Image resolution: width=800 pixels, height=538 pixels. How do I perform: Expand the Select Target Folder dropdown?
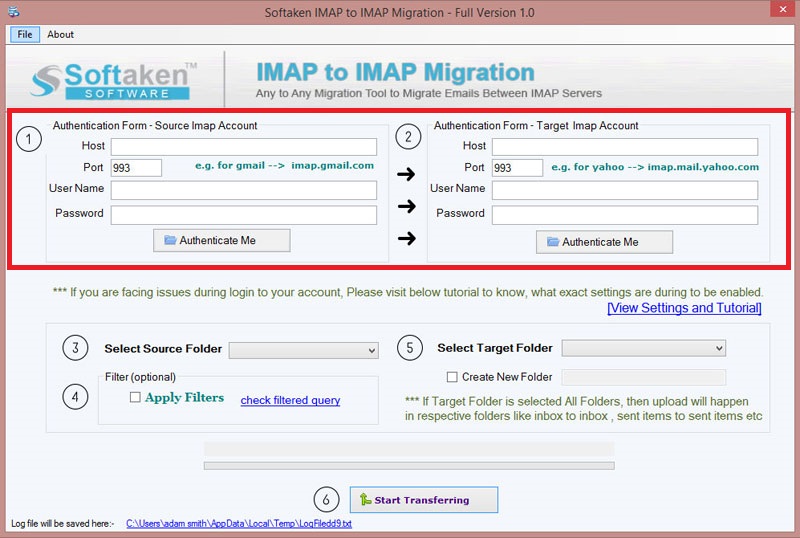643,348
